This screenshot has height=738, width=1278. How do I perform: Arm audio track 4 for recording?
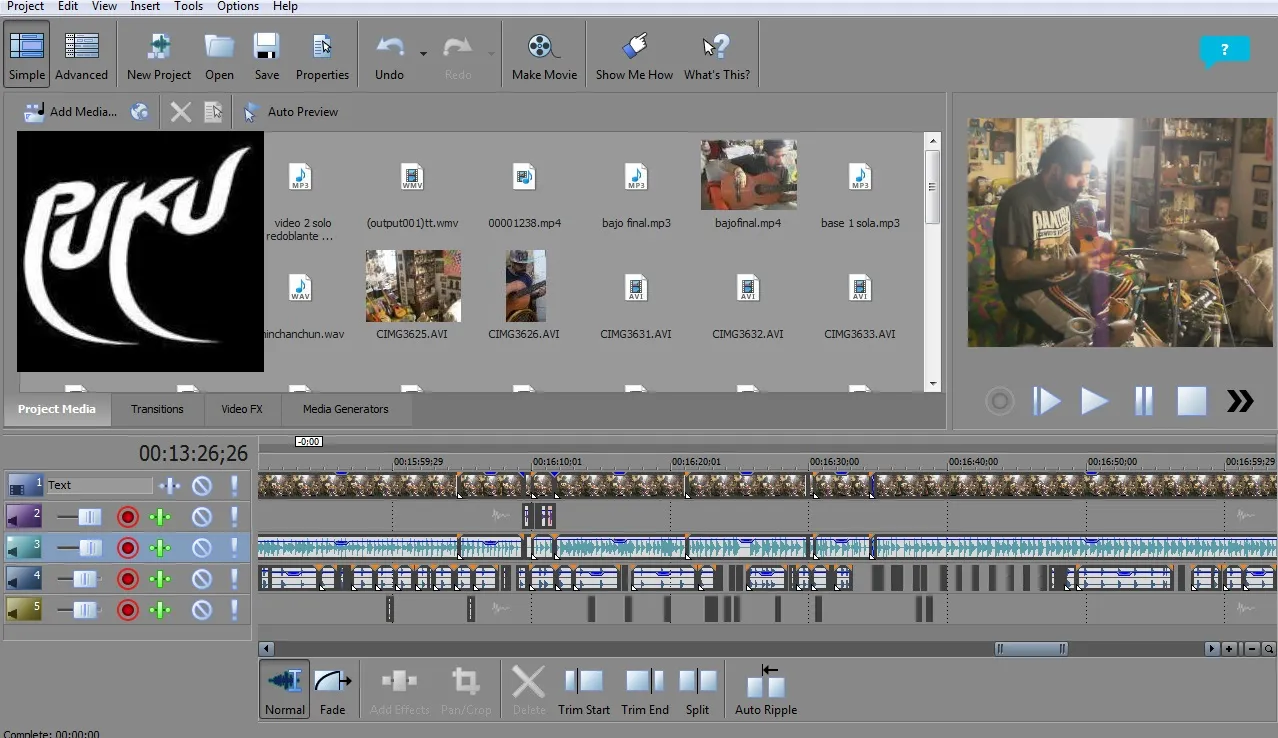pos(127,579)
